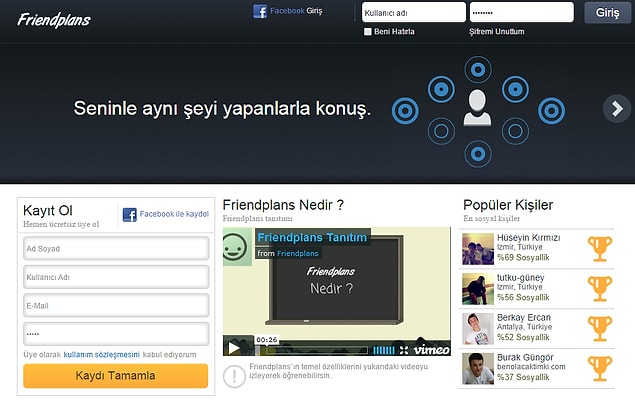Viewport: 635px width, 401px height.
Task: Focus the Kullanıcı Adı signup field
Action: pos(116,277)
